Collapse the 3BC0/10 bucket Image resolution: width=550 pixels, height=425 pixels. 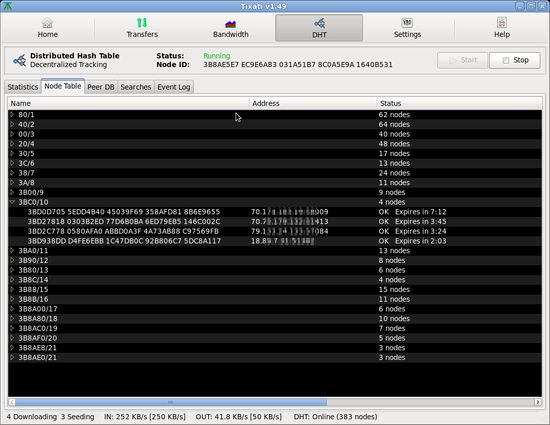pyautogui.click(x=12, y=202)
